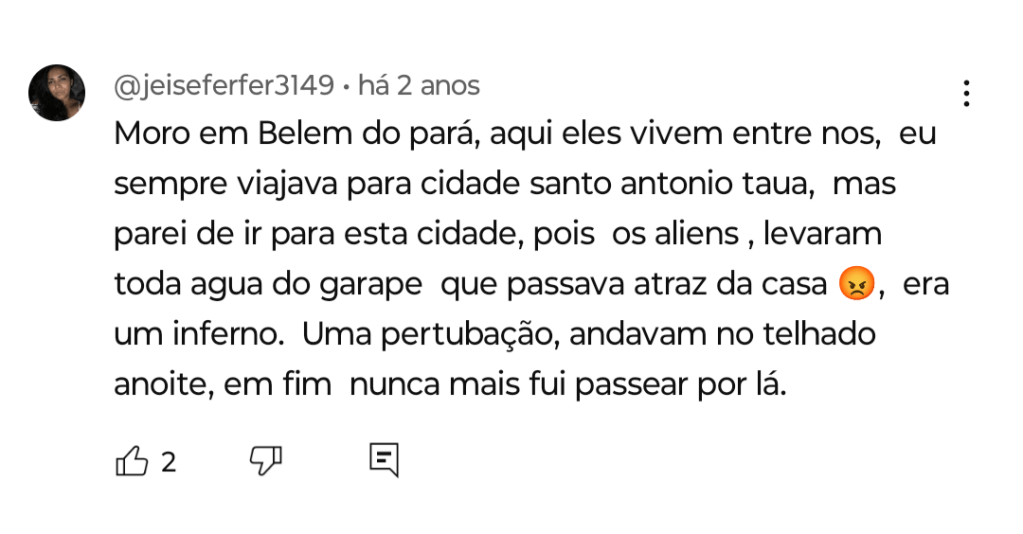Open the @jeiseferfer3149 channel link
The image size is (1023, 534).
click(x=224, y=86)
